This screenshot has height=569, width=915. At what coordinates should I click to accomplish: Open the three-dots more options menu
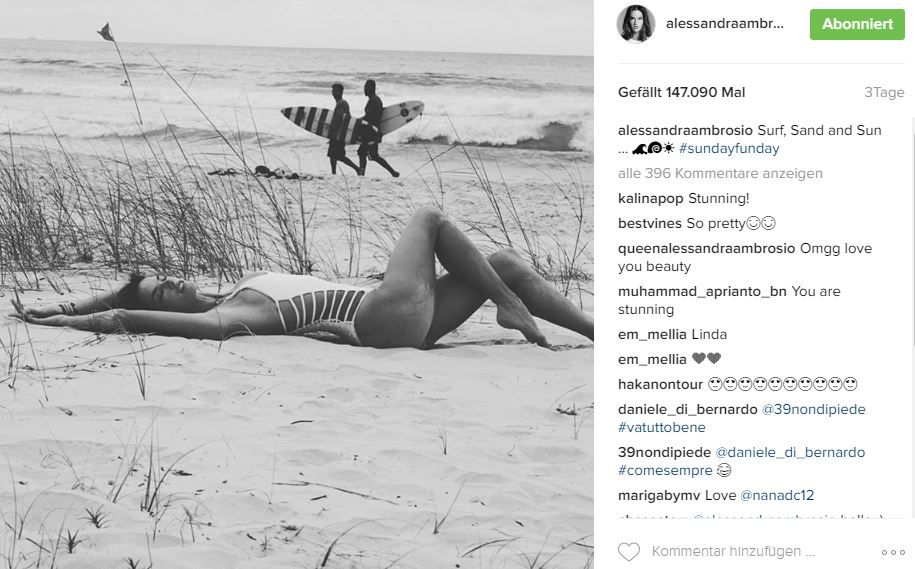click(893, 552)
